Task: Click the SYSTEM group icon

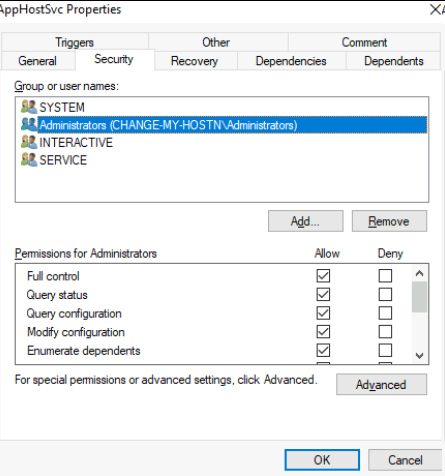Action: 29,107
